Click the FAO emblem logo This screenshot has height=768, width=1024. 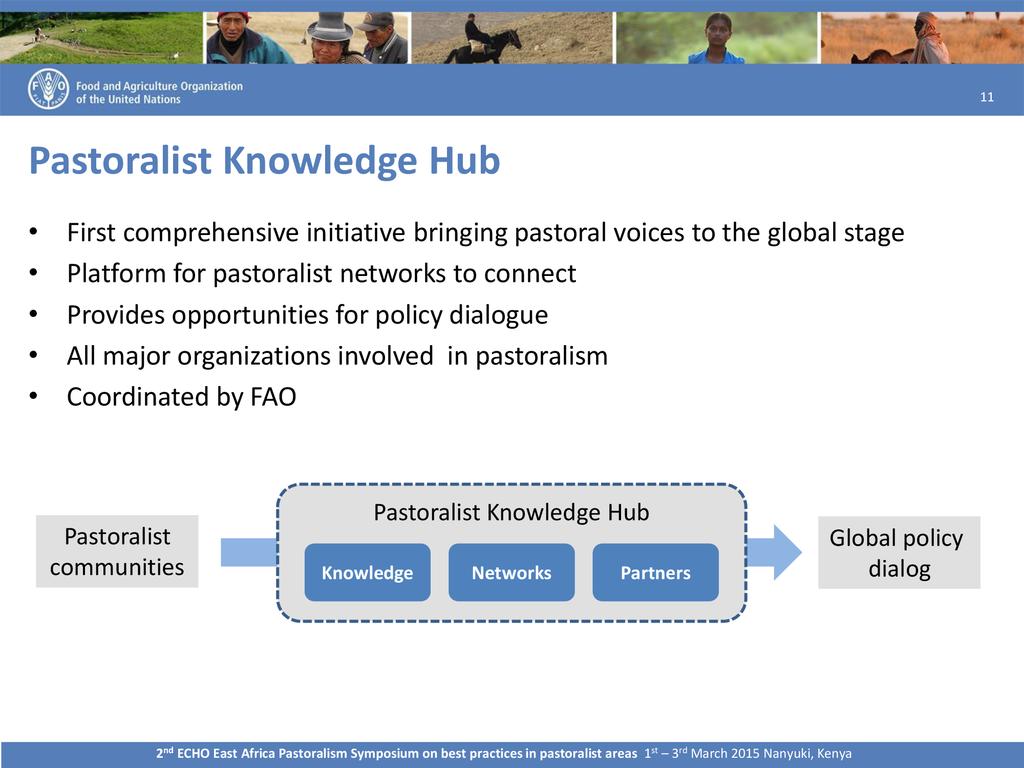[x=48, y=89]
